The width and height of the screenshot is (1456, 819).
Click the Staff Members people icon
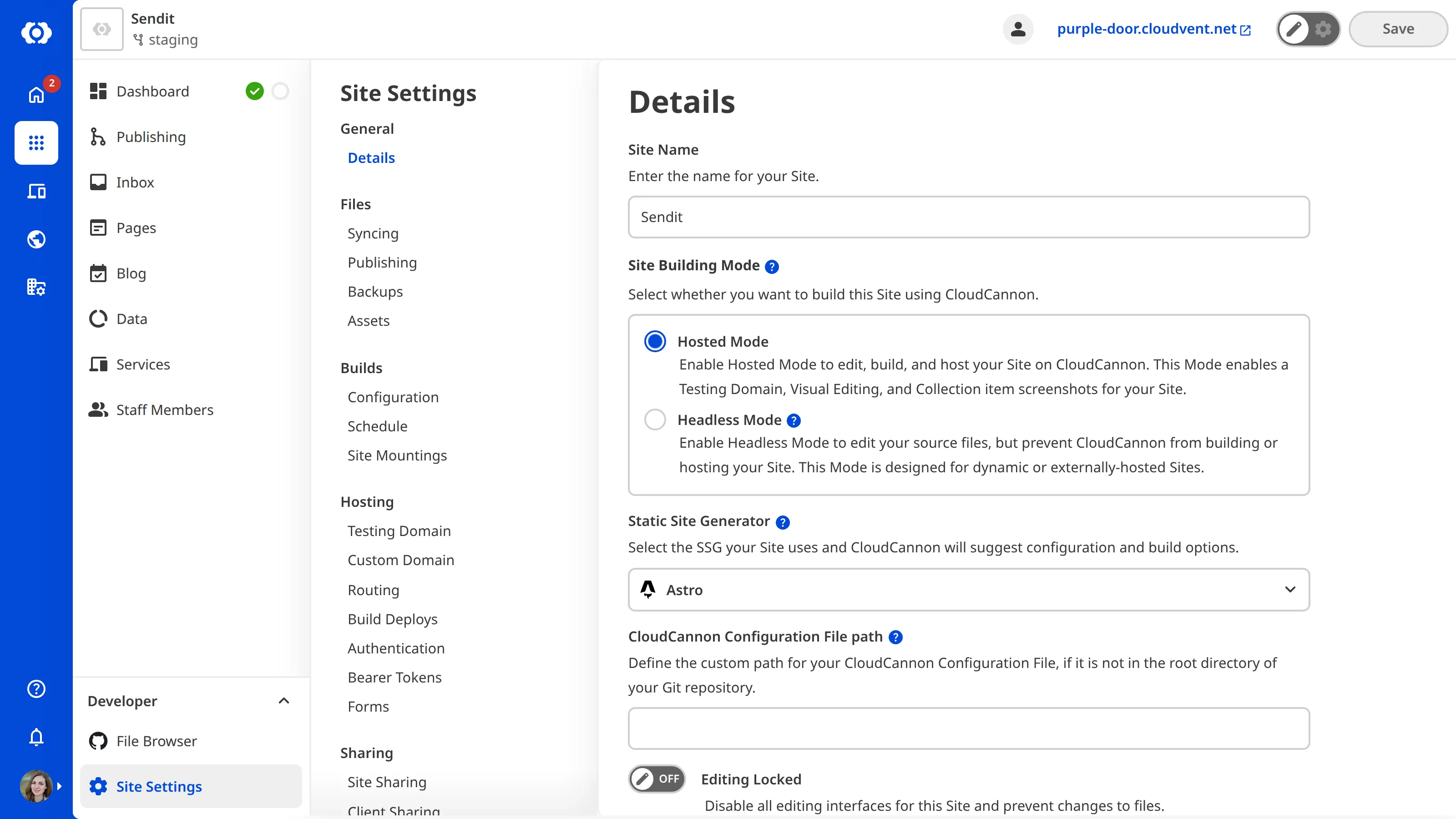98,409
